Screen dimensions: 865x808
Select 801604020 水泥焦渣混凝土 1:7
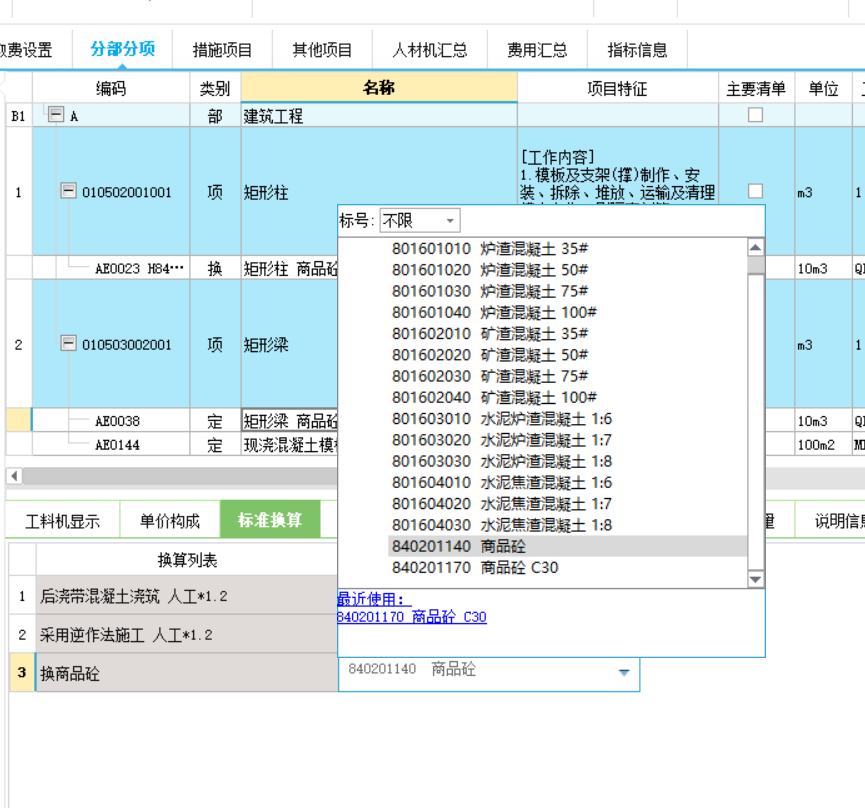[567, 504]
